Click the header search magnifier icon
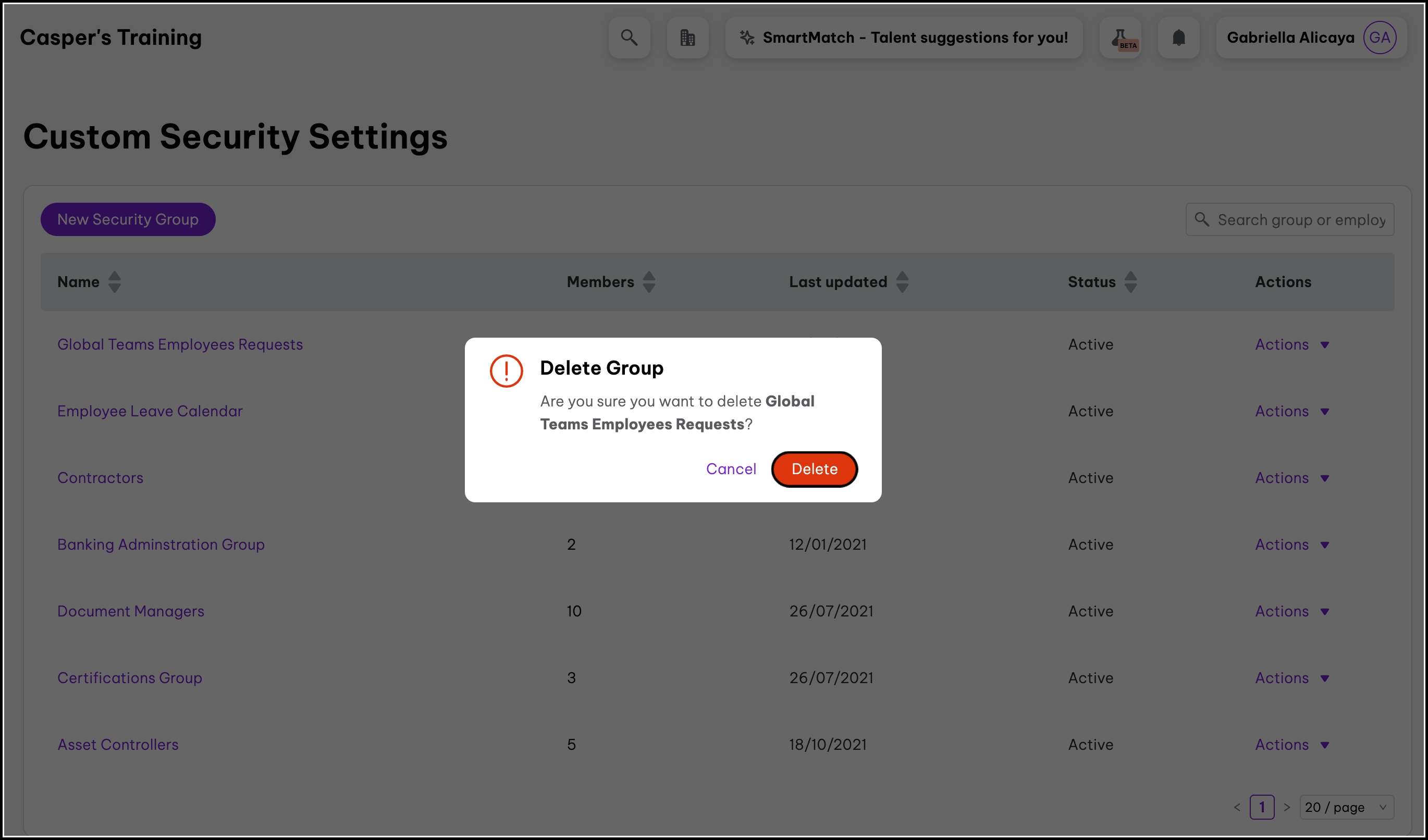 click(x=629, y=38)
